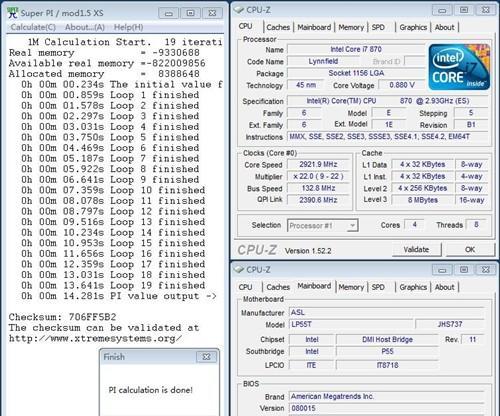Click the Threads count field

(476, 225)
